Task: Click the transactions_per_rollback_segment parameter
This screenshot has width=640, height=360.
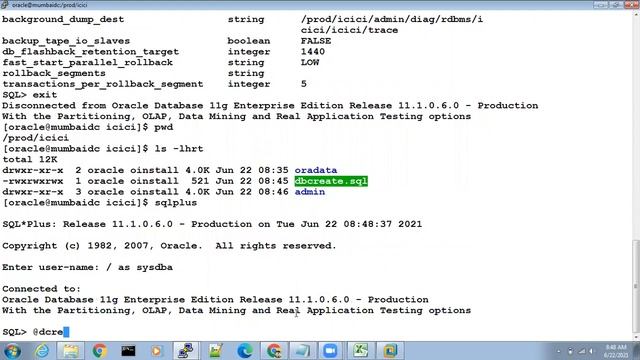Action: coord(102,84)
